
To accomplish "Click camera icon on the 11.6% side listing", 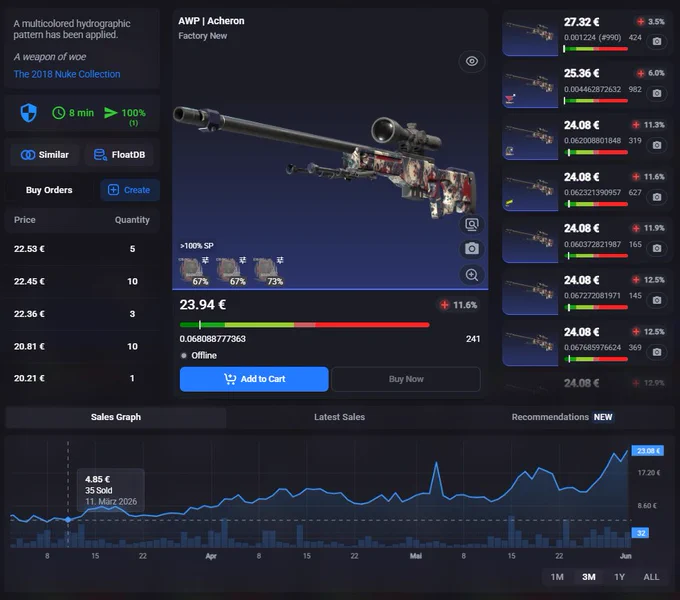I will click(657, 197).
